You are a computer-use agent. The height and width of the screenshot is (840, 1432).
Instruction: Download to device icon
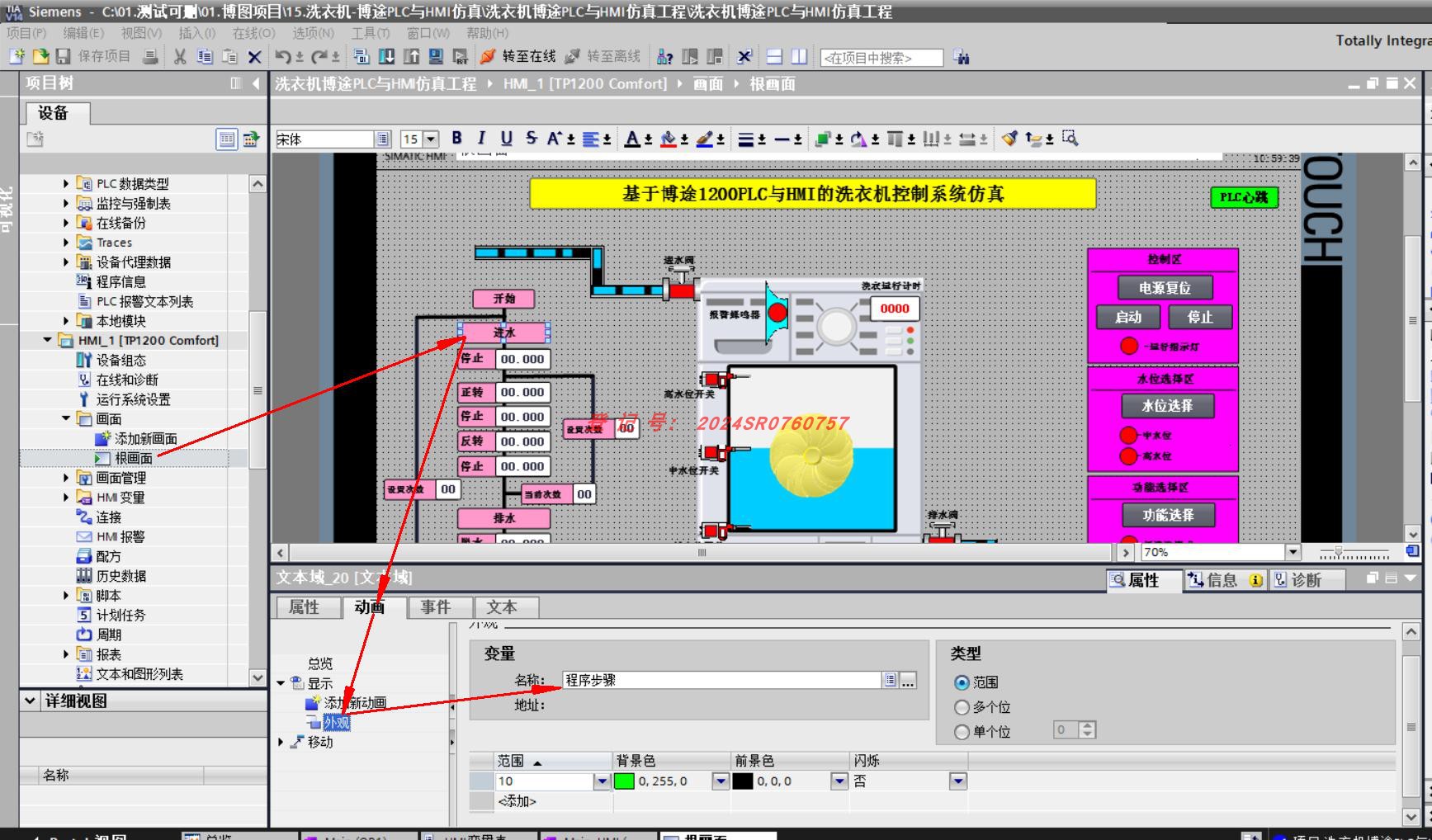(x=385, y=56)
